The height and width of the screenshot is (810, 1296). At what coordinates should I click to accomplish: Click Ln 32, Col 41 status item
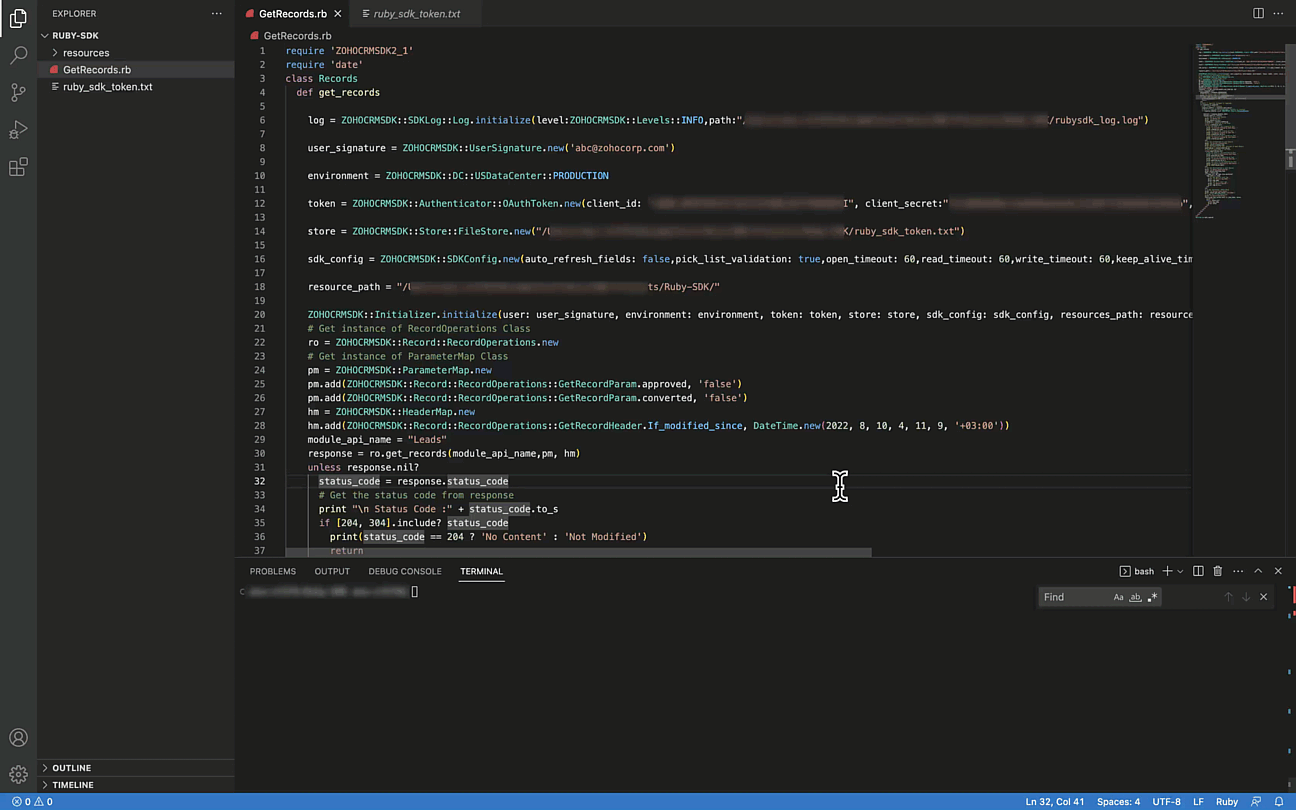tap(1055, 802)
